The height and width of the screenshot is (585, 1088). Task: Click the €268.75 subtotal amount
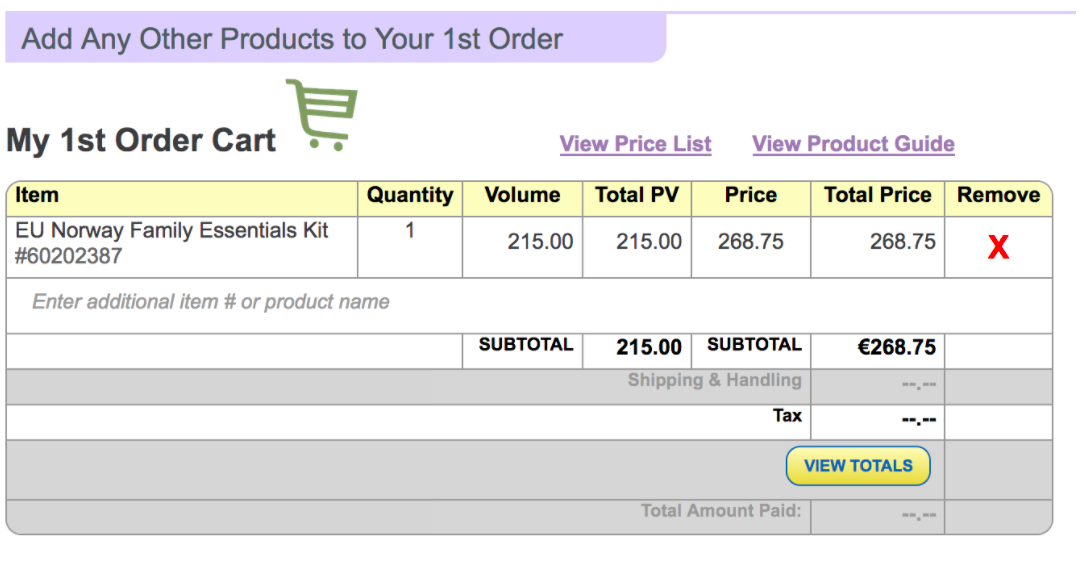896,348
